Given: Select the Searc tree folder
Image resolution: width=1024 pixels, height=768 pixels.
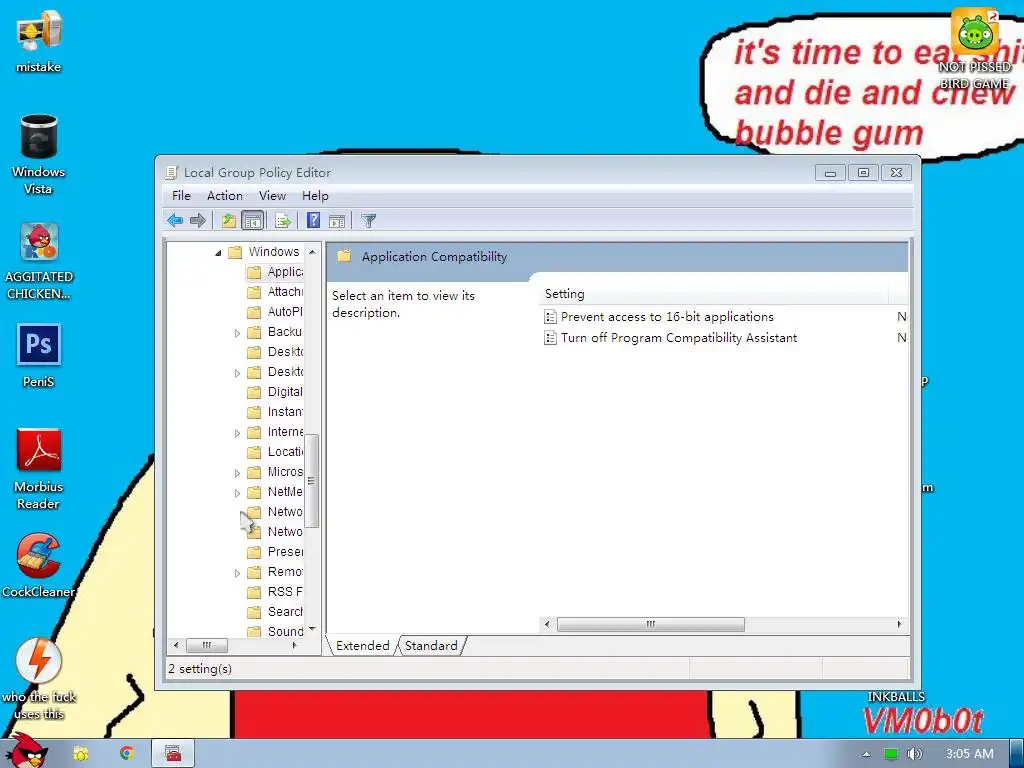Looking at the screenshot, I should [275, 612].
